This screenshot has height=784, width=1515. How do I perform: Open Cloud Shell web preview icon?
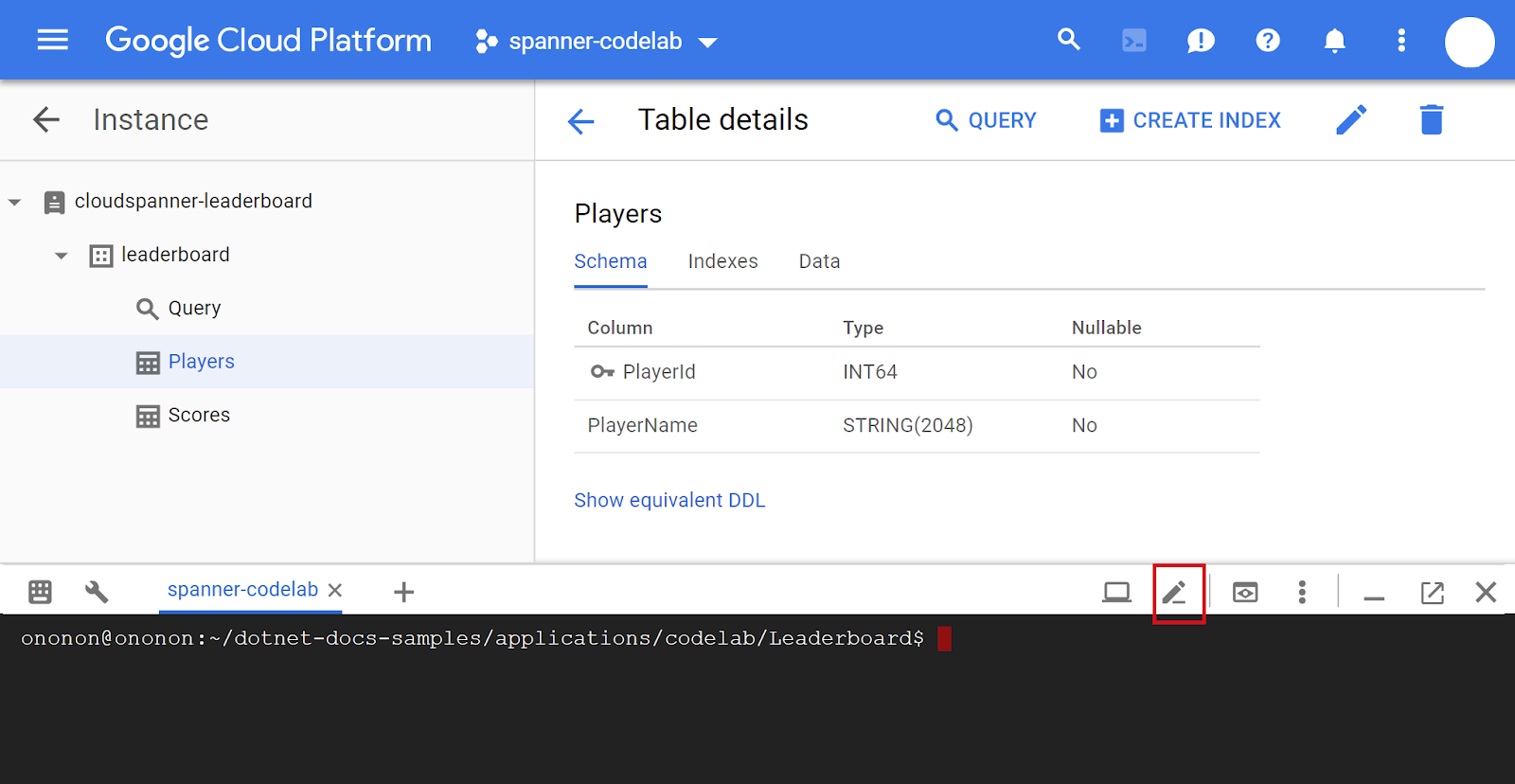pos(1245,593)
